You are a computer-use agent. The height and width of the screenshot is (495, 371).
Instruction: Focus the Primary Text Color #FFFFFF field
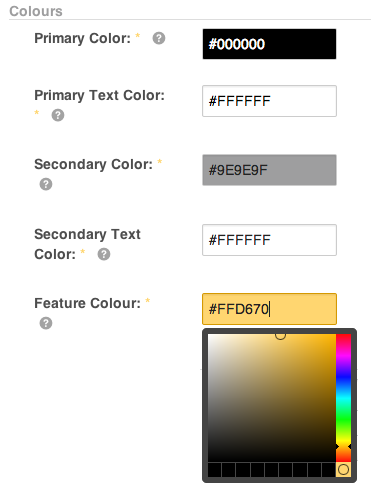tap(269, 101)
